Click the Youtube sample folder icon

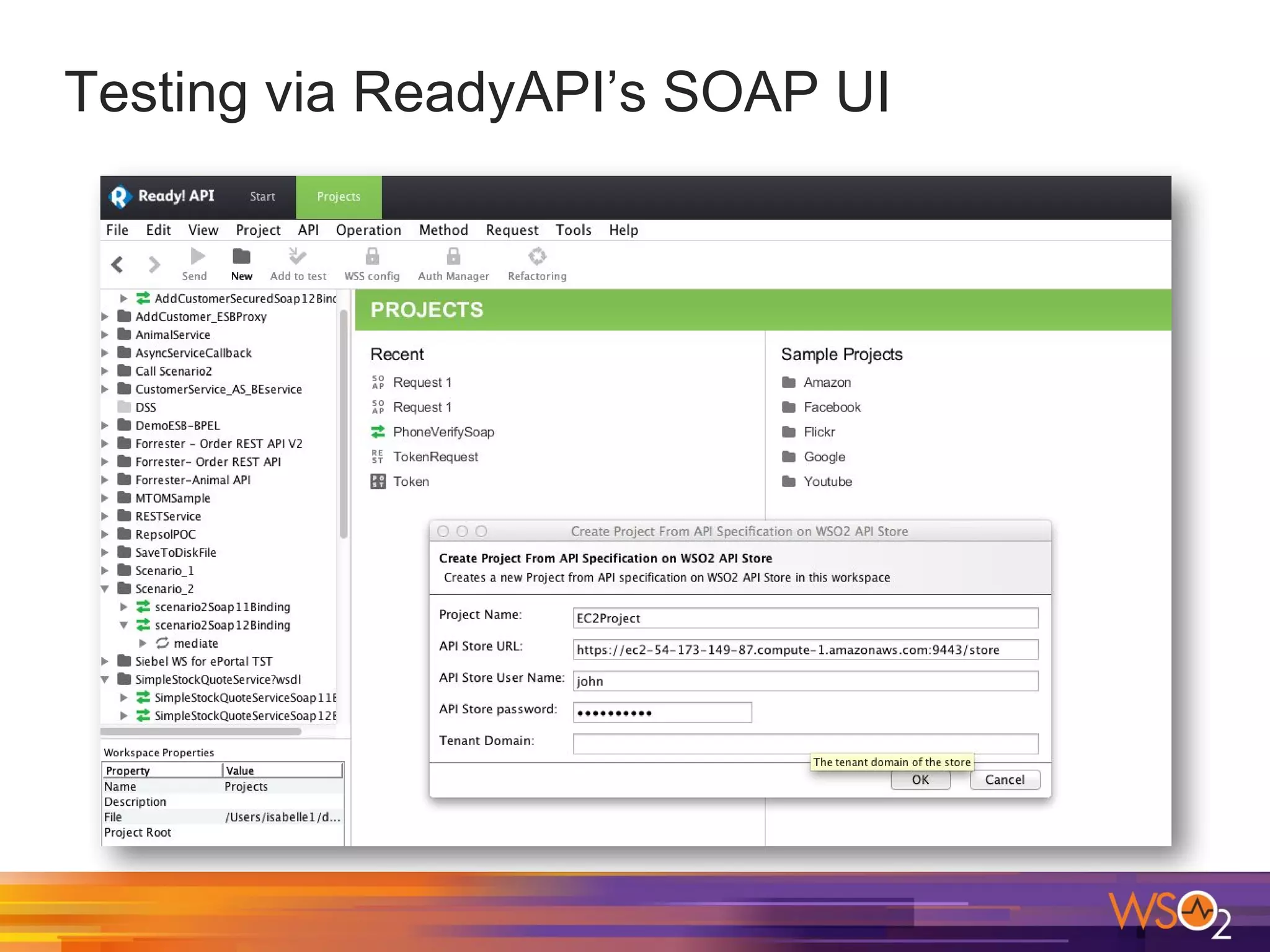pos(789,482)
